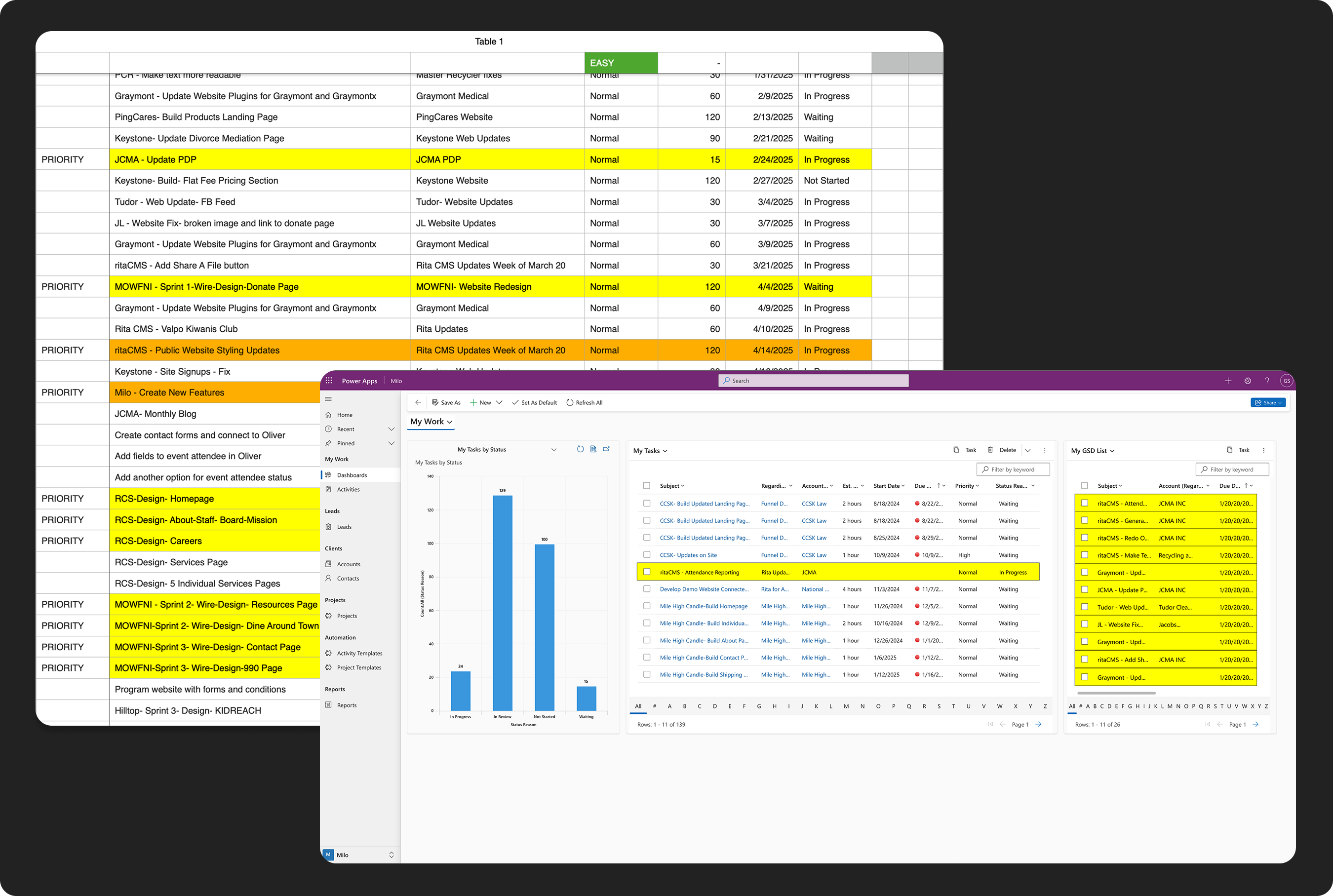Image resolution: width=1333 pixels, height=896 pixels.
Task: Click the plus icon in the purple header
Action: click(x=1228, y=381)
